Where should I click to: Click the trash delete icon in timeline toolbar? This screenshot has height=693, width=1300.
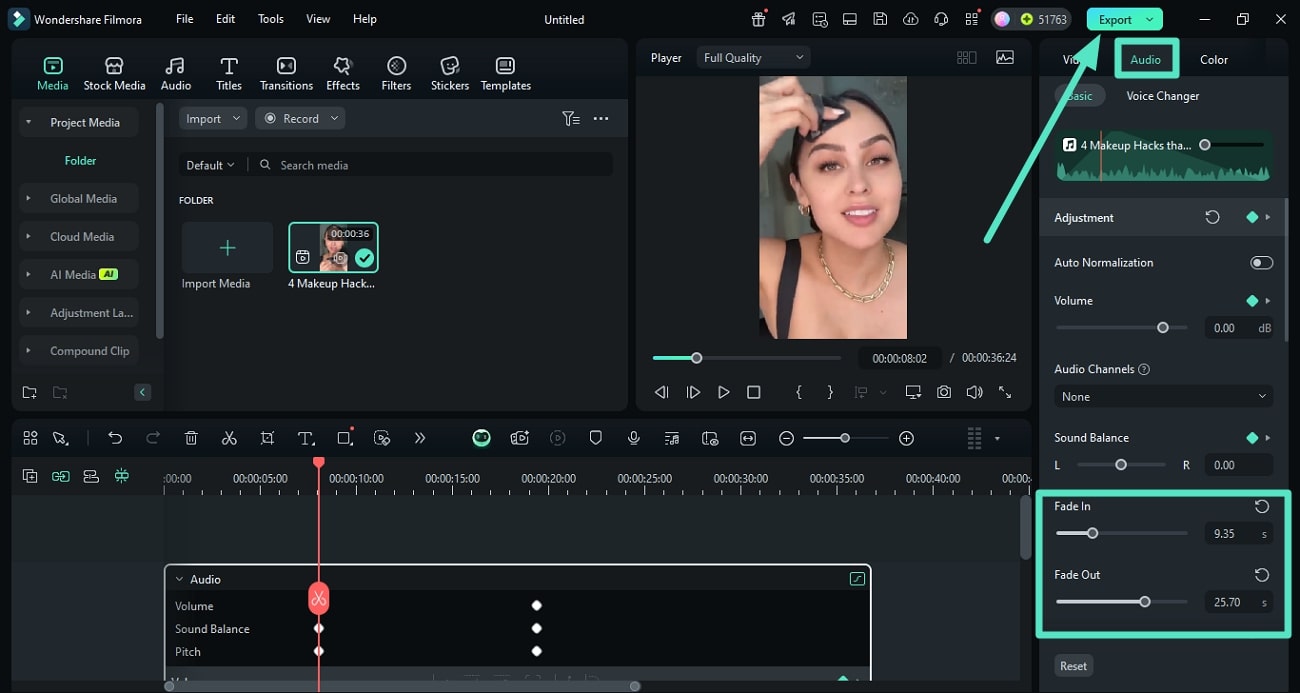pyautogui.click(x=191, y=438)
